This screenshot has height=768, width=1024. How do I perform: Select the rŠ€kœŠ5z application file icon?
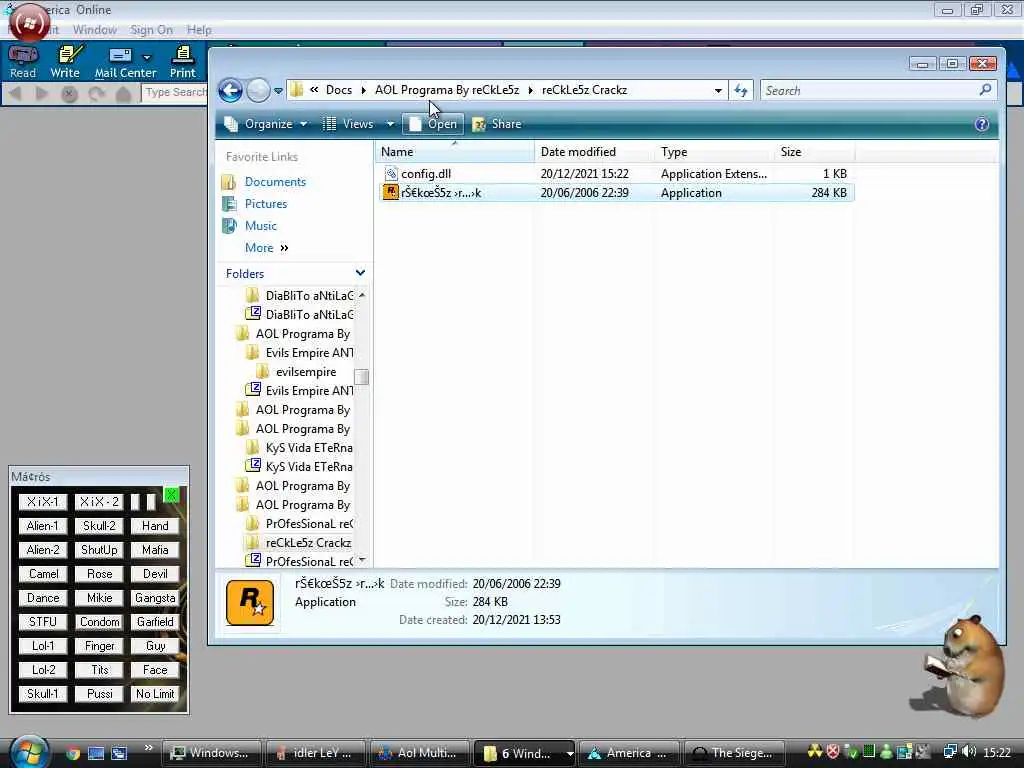pos(391,193)
